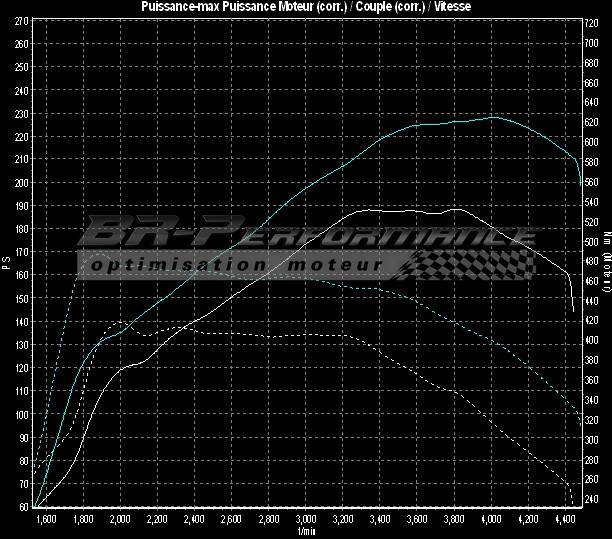
Task: Click the 3,000 tick on the x-axis
Action: 306,520
